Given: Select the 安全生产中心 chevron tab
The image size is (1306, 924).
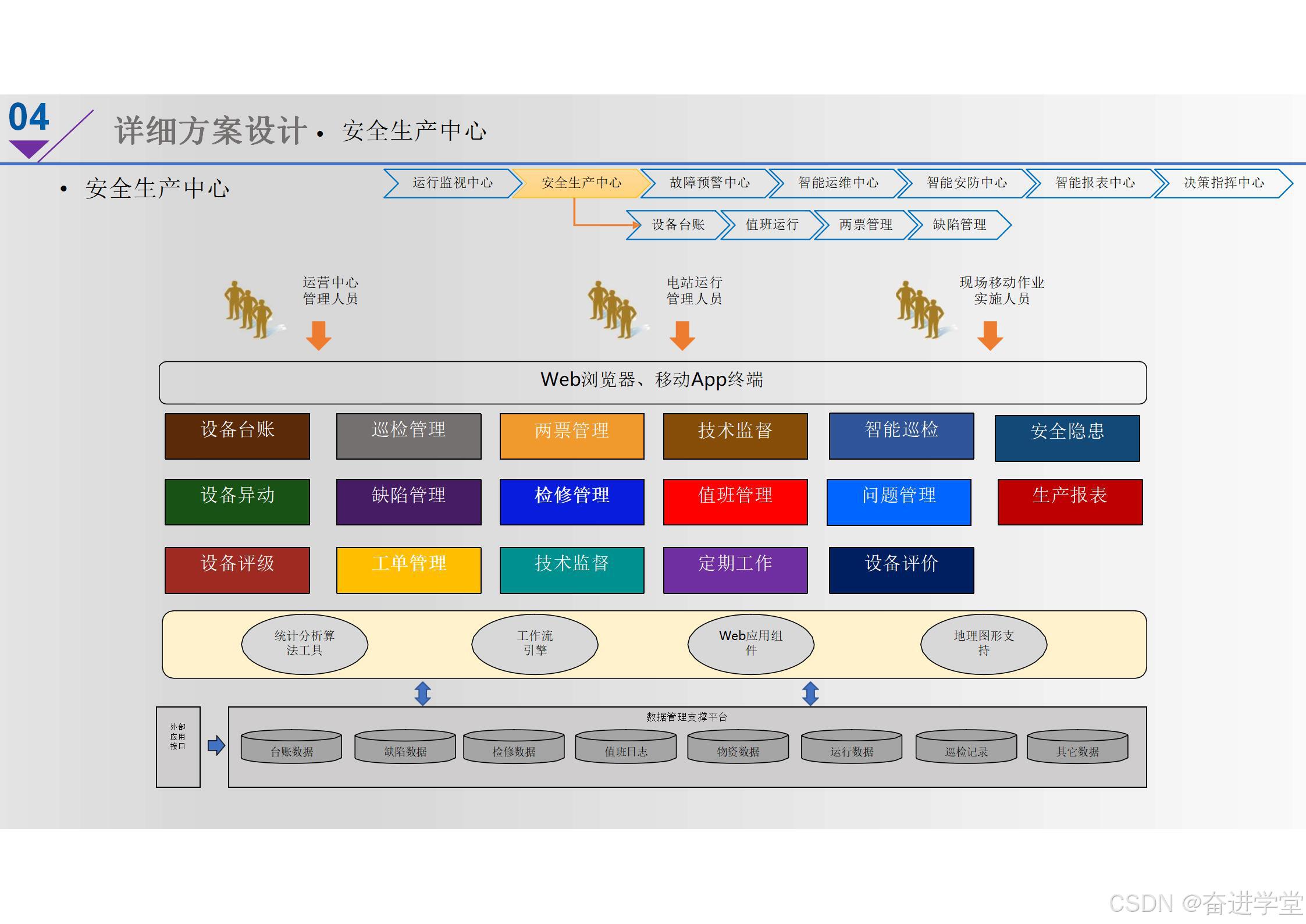Looking at the screenshot, I should pyautogui.click(x=581, y=183).
